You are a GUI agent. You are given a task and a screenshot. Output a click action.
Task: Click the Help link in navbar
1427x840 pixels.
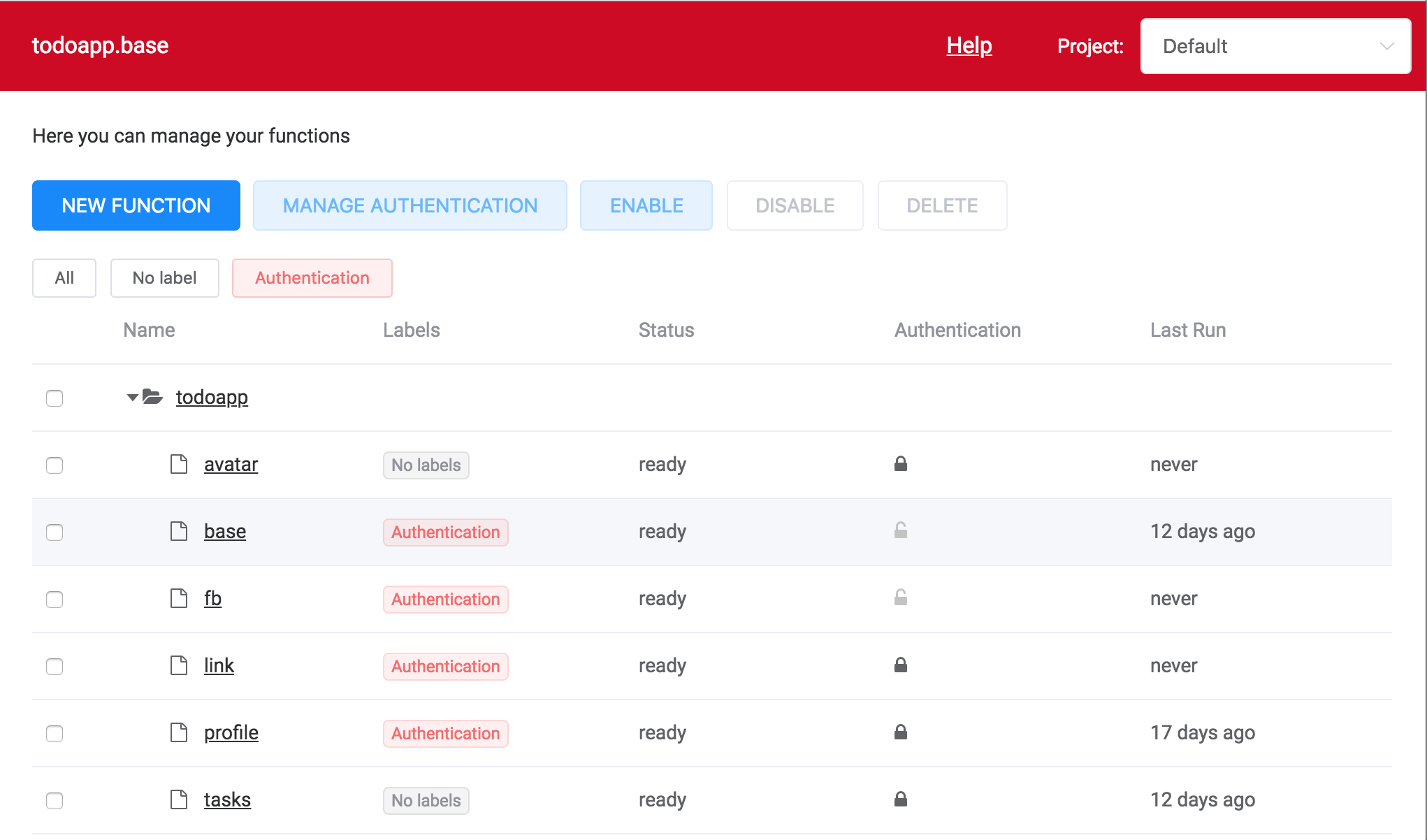point(969,44)
